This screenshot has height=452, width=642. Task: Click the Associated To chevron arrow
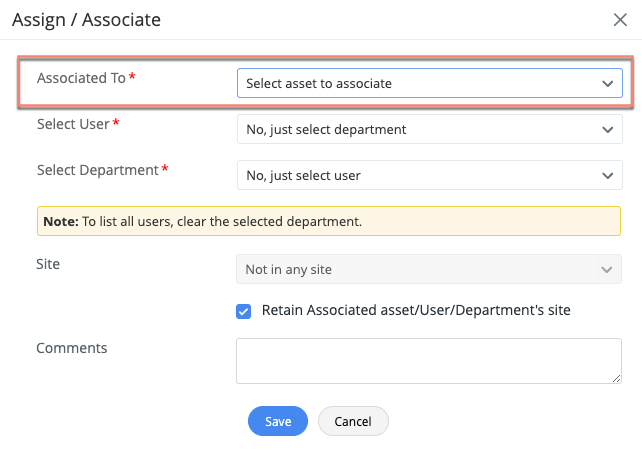pyautogui.click(x=607, y=84)
